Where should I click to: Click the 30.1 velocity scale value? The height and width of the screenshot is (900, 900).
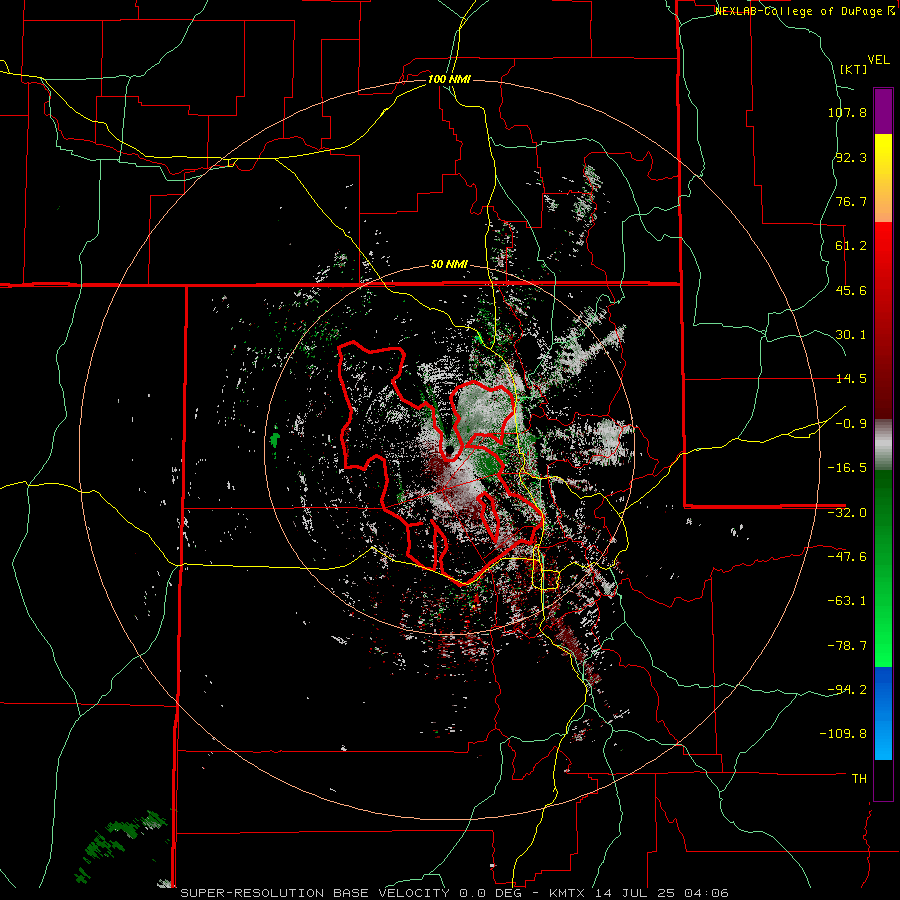click(x=851, y=335)
